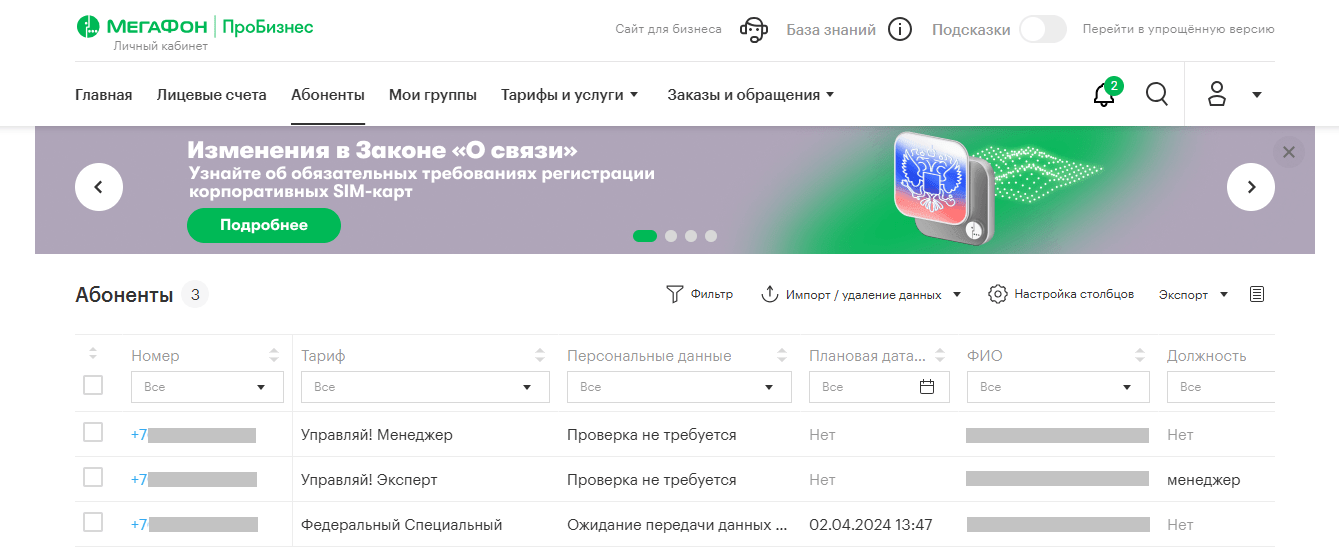Sort table by Номер column arrows
1339x555 pixels.
click(274, 355)
